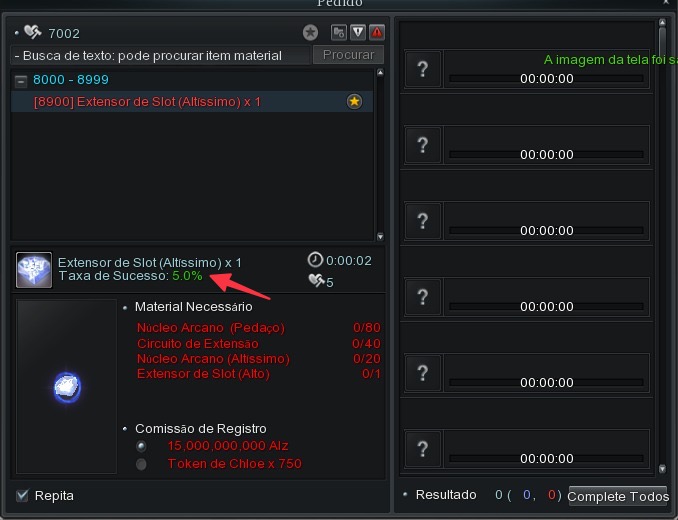The width and height of the screenshot is (678, 520).
Task: Click the Complete Todos button
Action: 618,496
